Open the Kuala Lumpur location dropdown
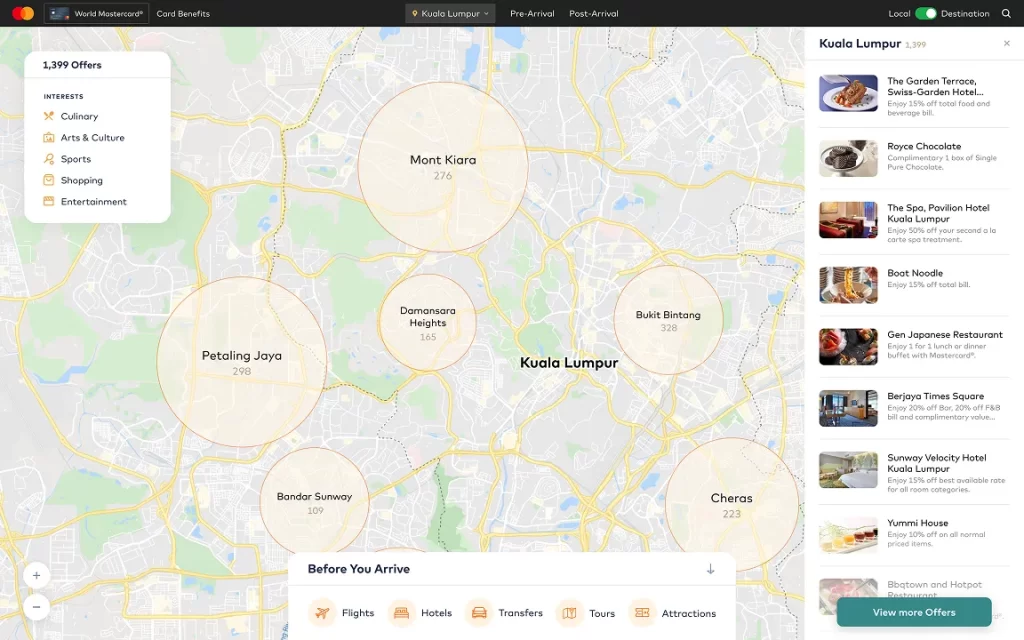The height and width of the screenshot is (640, 1024). [x=450, y=14]
